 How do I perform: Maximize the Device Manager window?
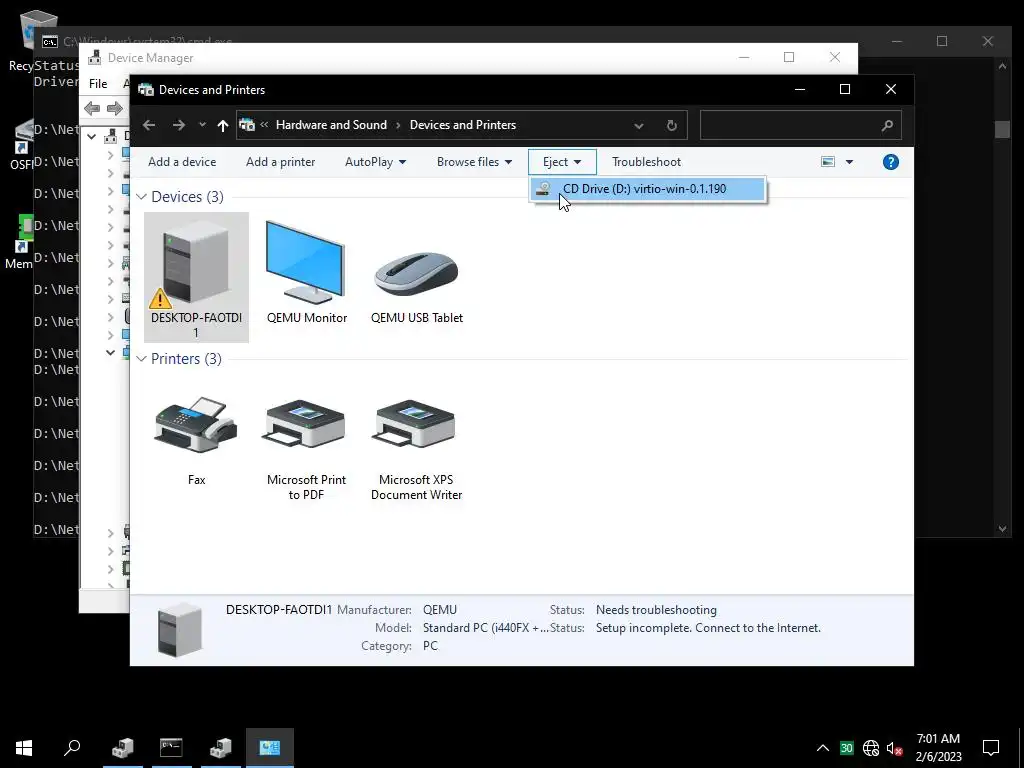point(789,57)
